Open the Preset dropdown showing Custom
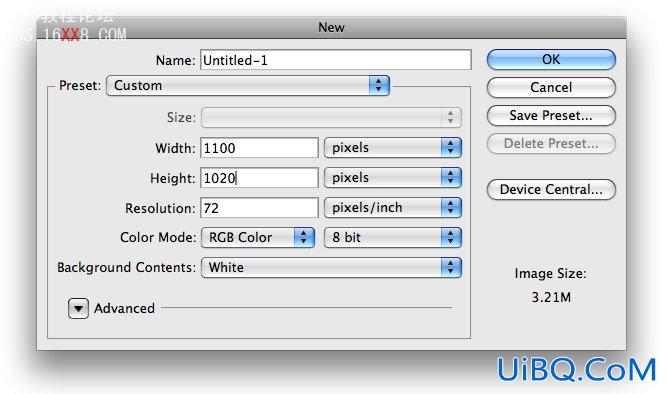This screenshot has height=394, width=667. pos(248,86)
